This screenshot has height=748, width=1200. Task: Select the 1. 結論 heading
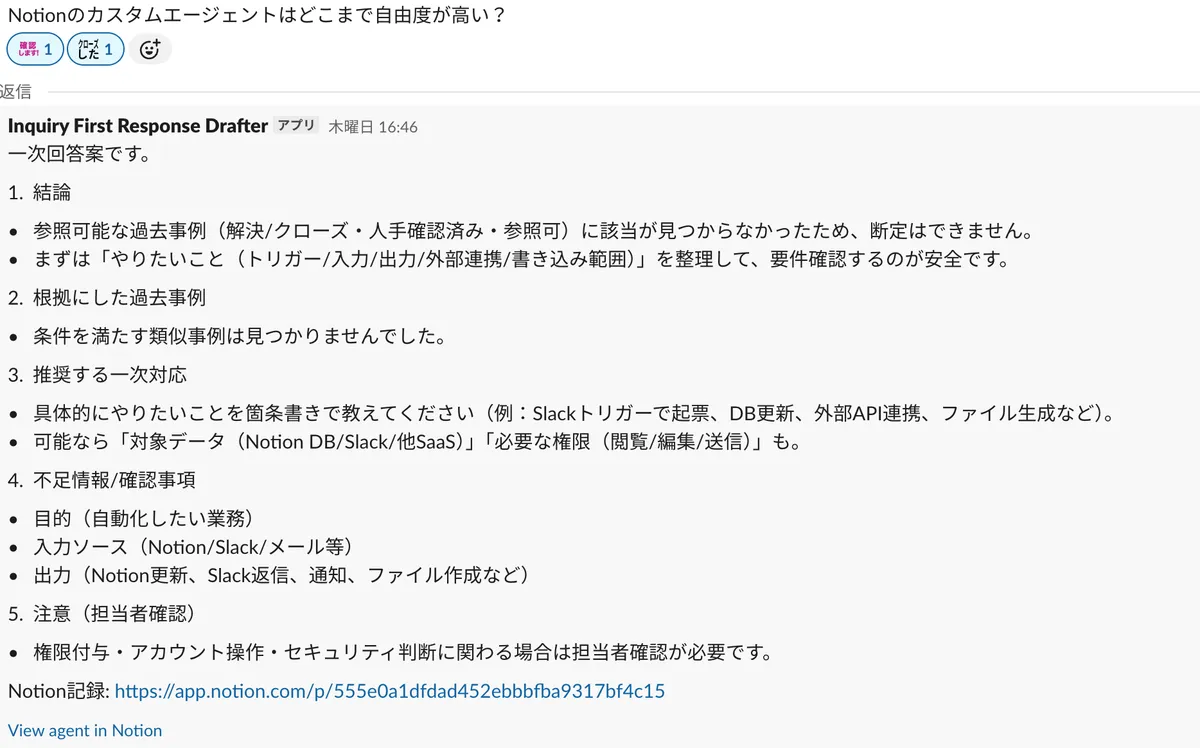tap(40, 192)
